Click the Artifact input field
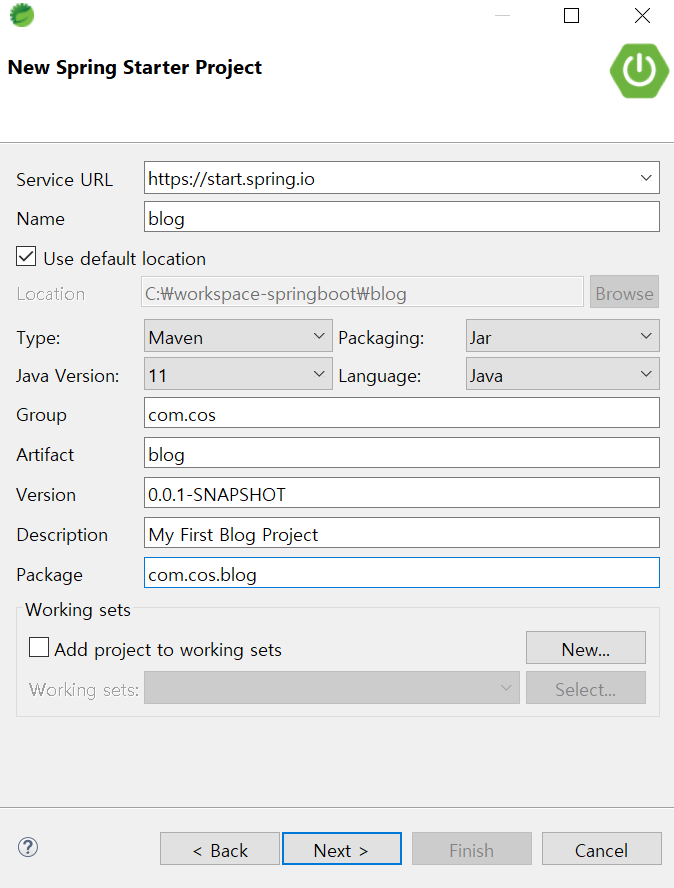The width and height of the screenshot is (674, 888). pyautogui.click(x=402, y=452)
